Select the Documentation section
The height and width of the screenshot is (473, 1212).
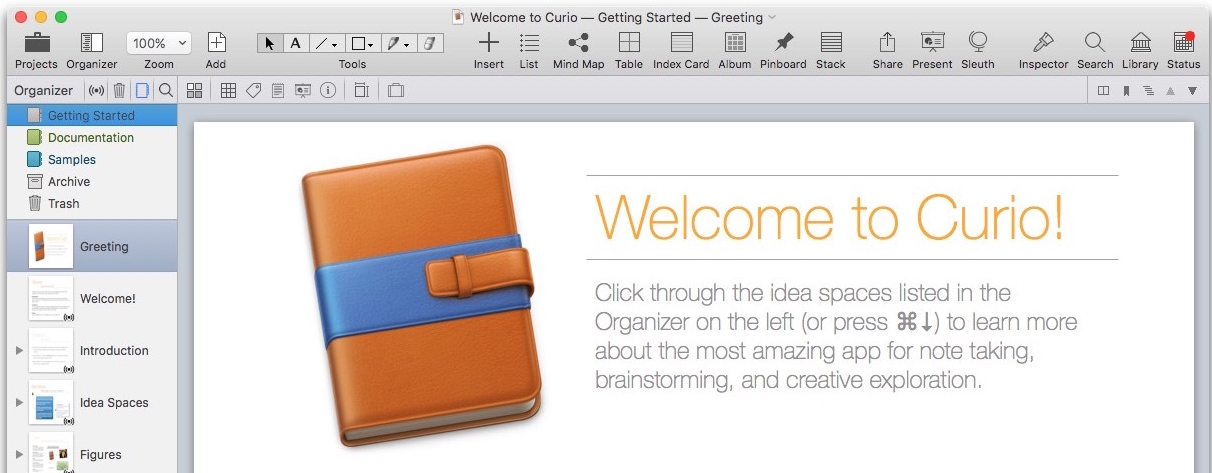coord(92,137)
